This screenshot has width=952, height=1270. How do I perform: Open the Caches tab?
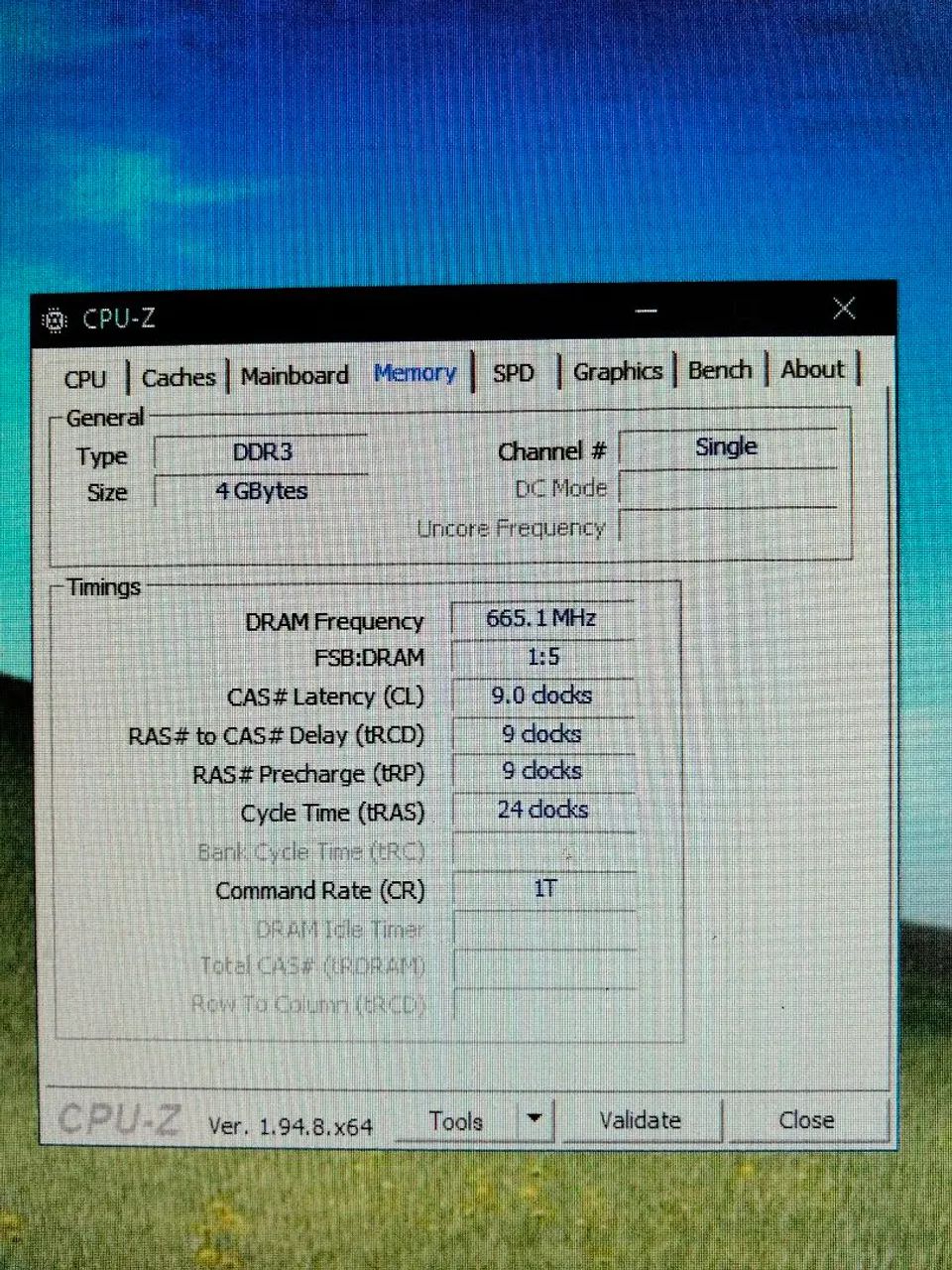point(178,377)
